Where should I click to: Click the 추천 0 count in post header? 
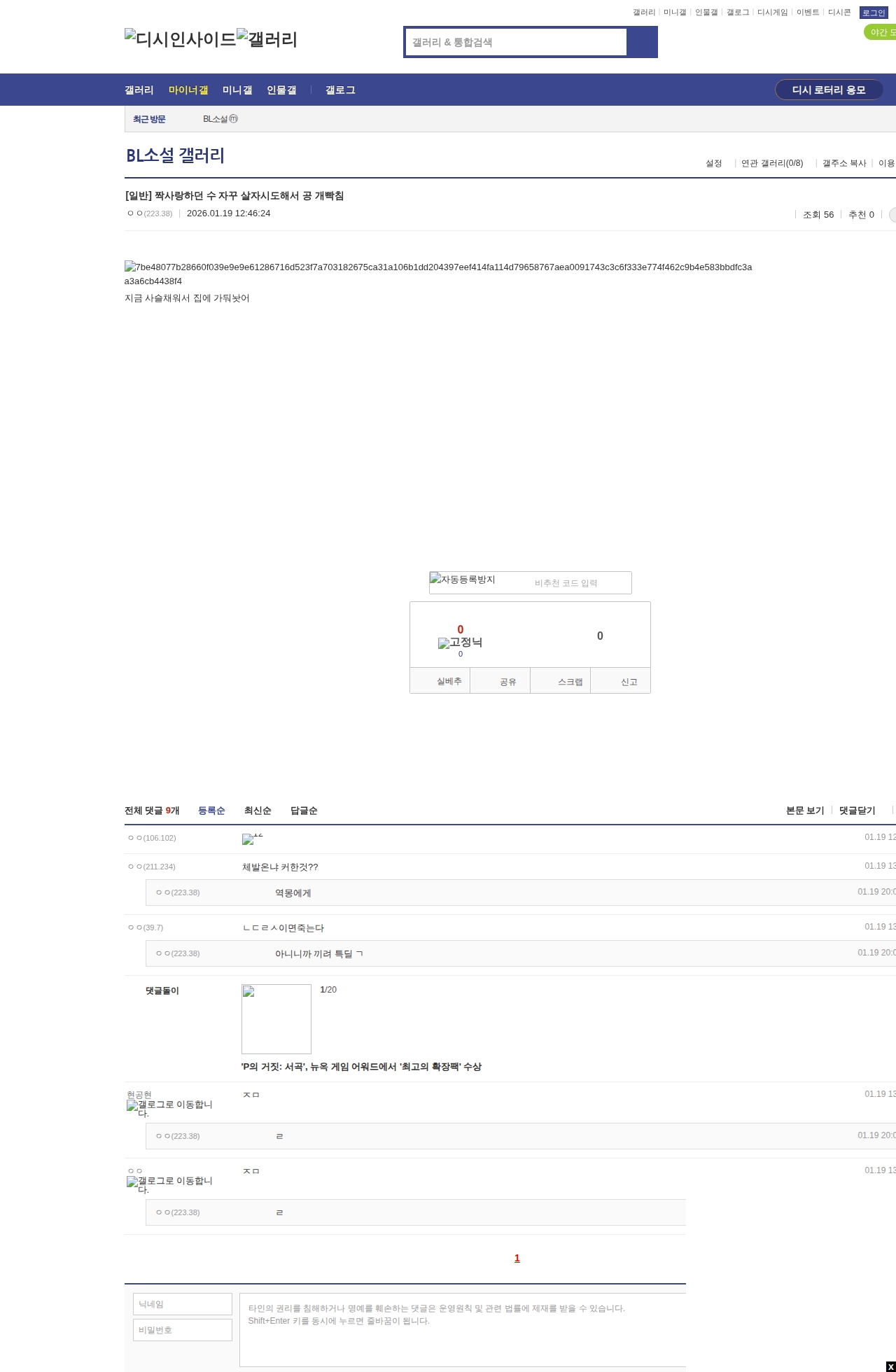[x=861, y=215]
